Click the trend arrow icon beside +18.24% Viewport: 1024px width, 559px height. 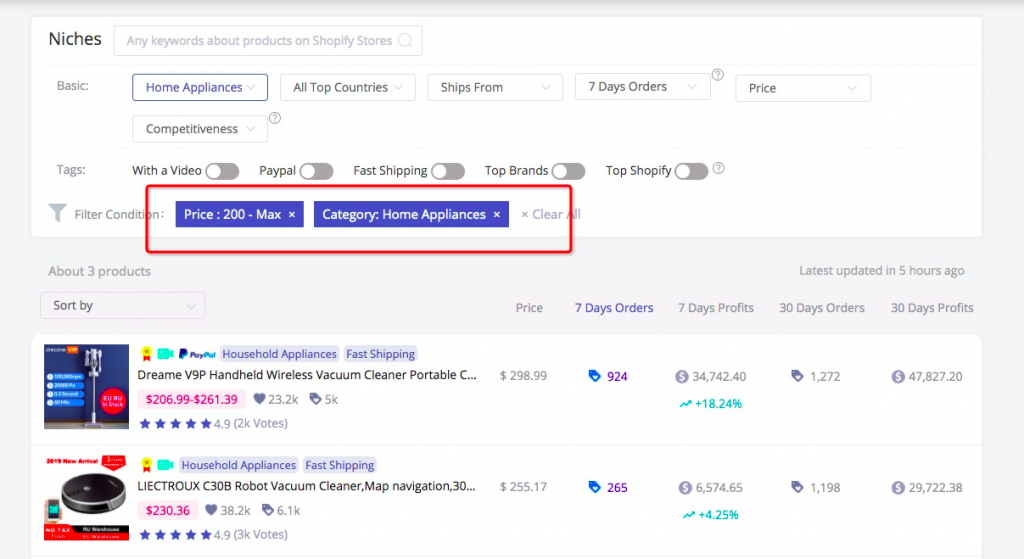[x=685, y=404]
